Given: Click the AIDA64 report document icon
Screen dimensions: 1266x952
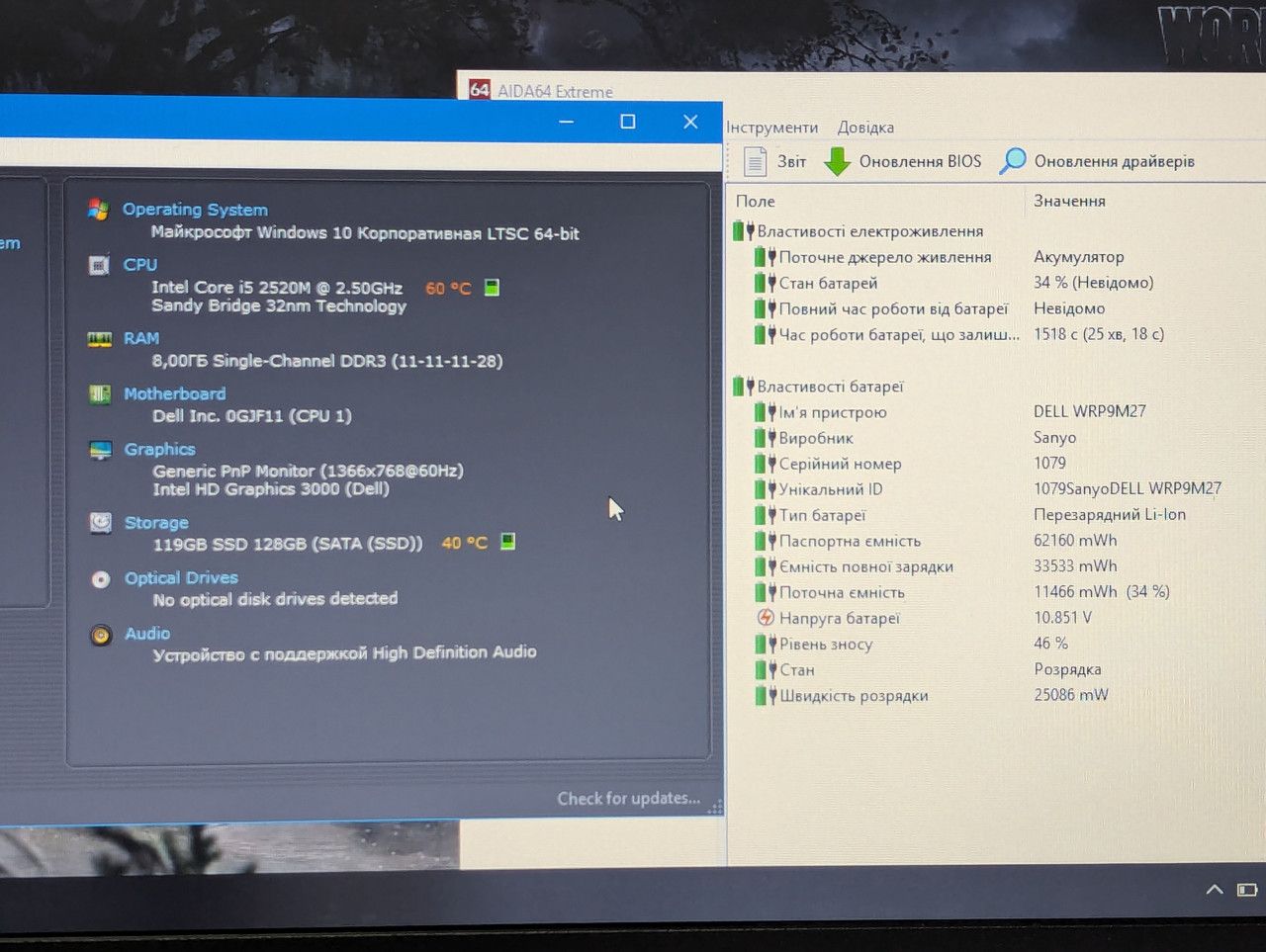Looking at the screenshot, I should (x=756, y=161).
